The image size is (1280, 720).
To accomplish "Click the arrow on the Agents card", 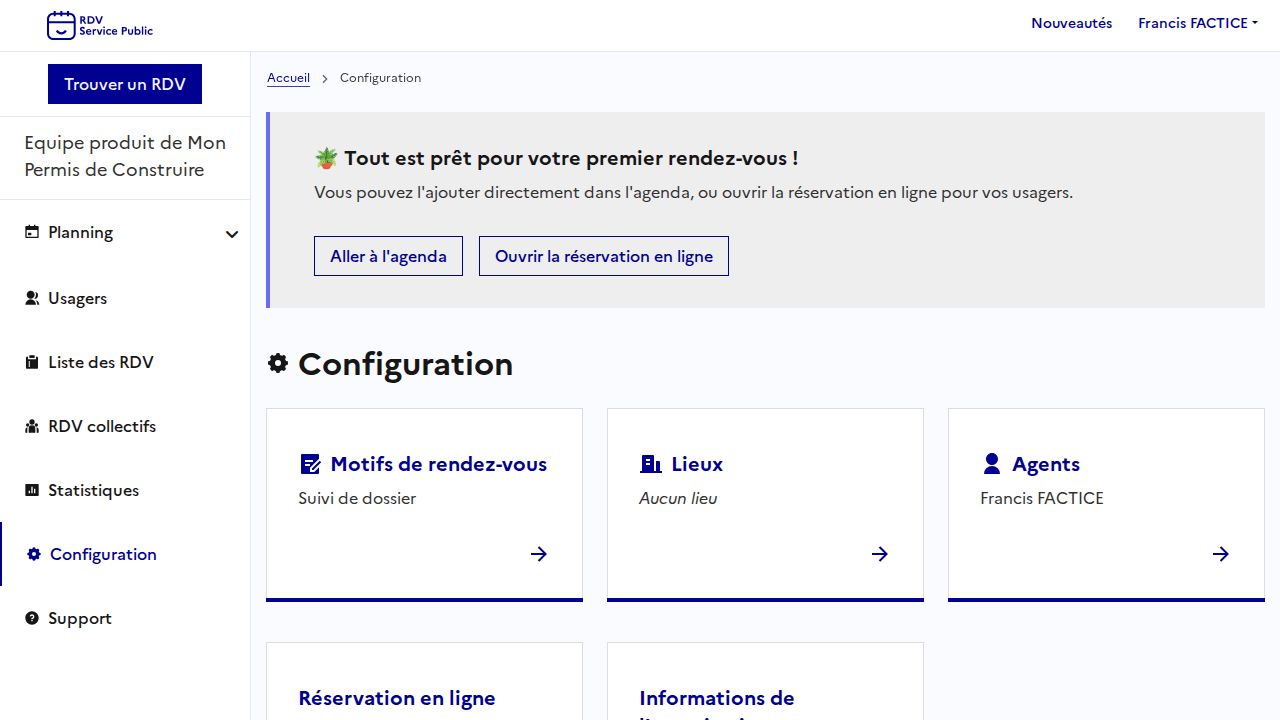I will click(x=1221, y=554).
